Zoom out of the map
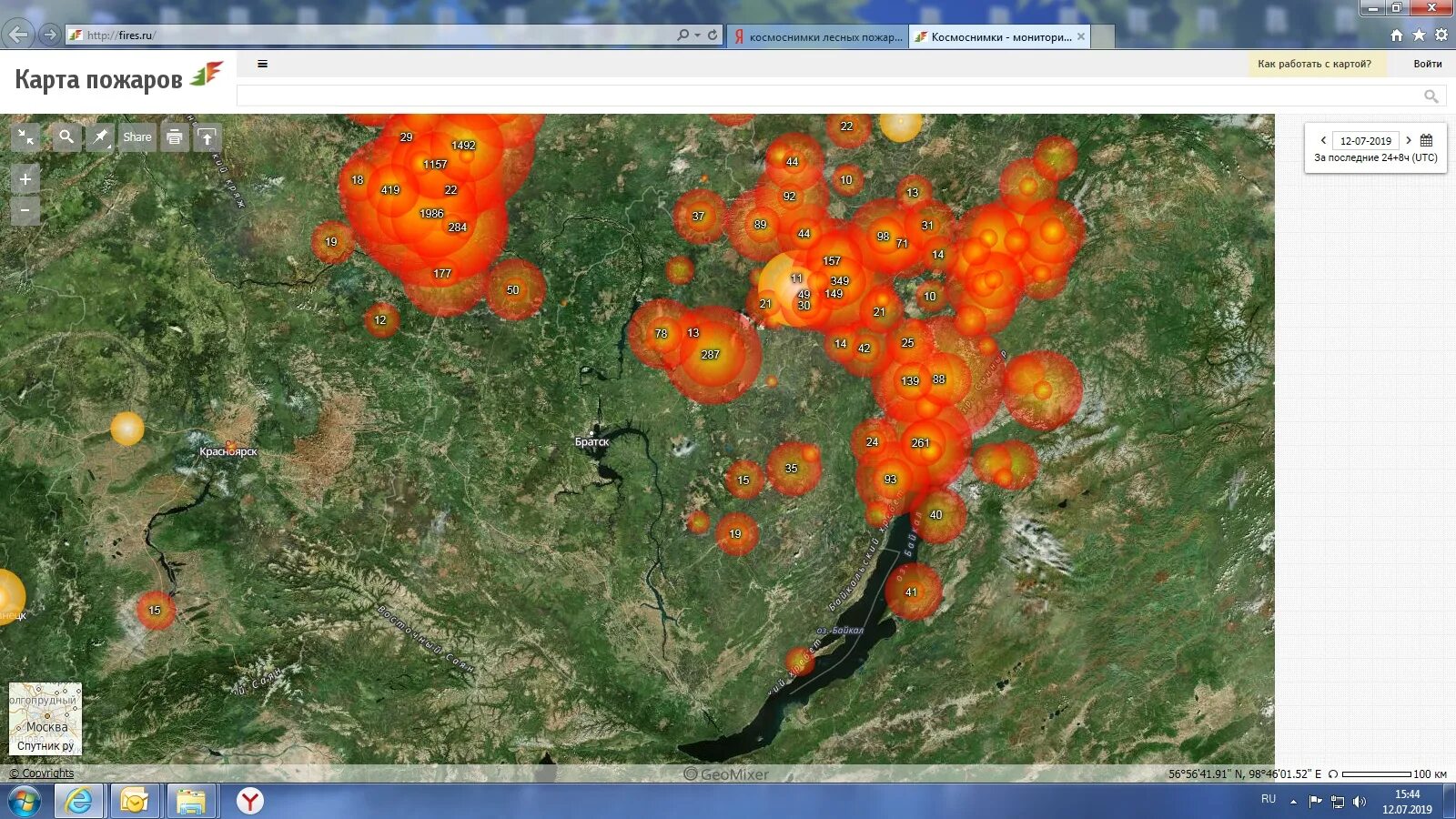 point(25,210)
